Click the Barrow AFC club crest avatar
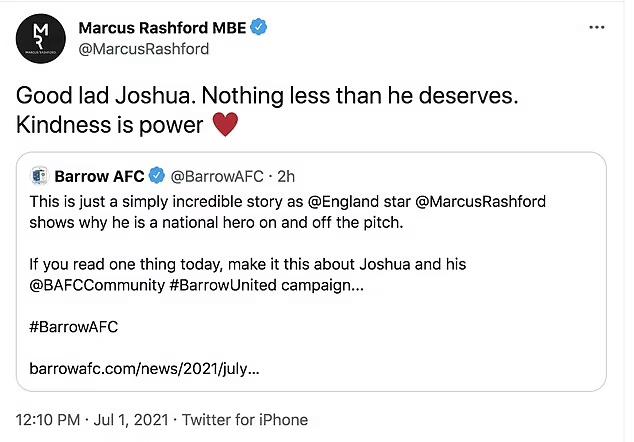634x442 pixels. click(x=41, y=177)
